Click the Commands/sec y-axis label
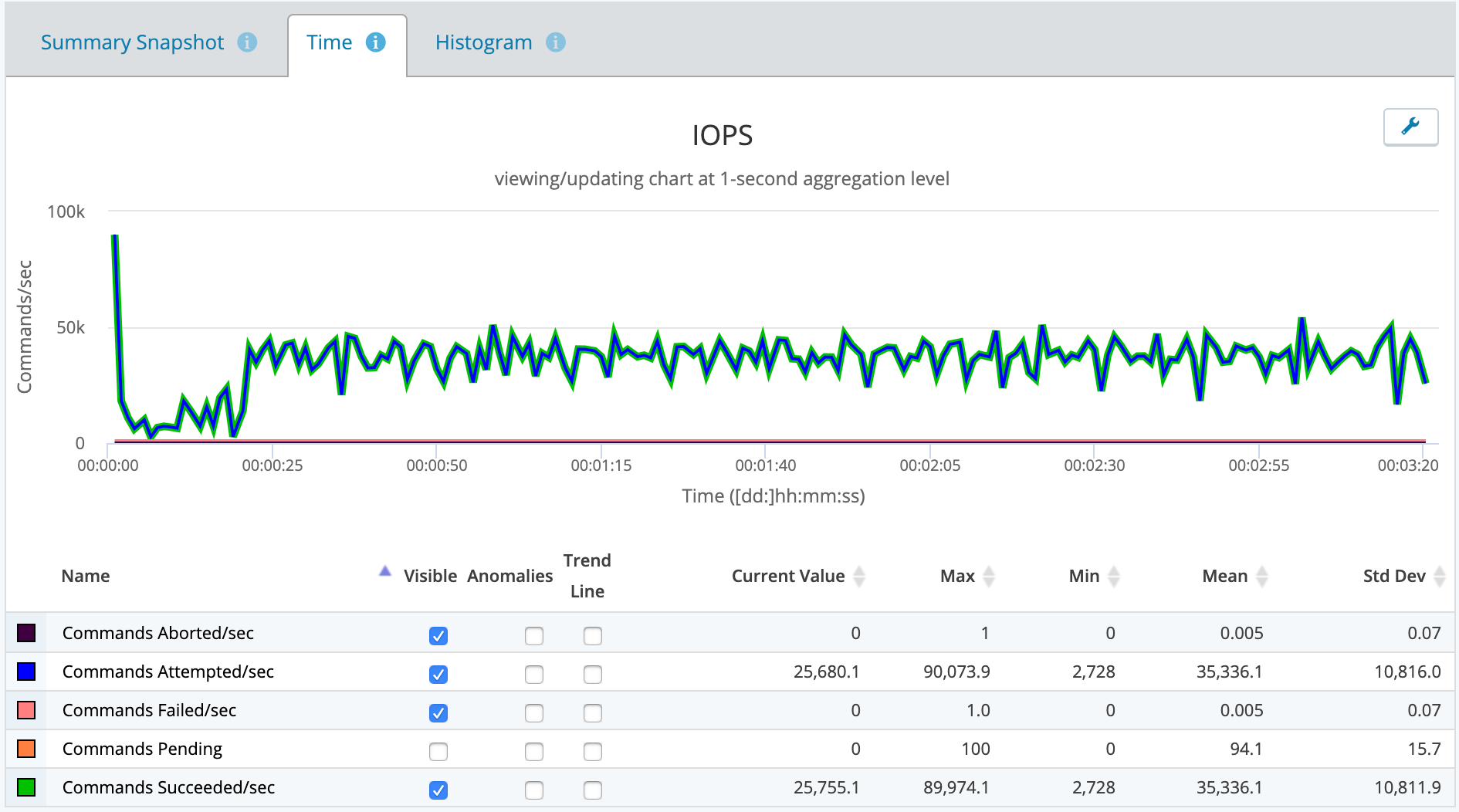 coord(25,326)
